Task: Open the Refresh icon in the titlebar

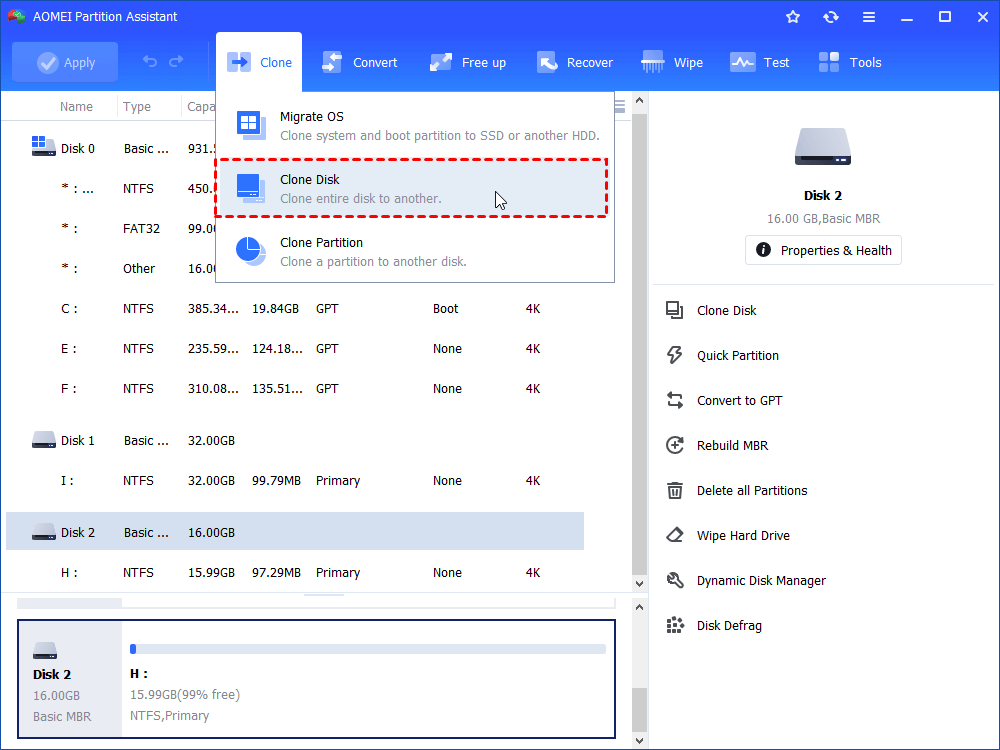Action: point(831,16)
